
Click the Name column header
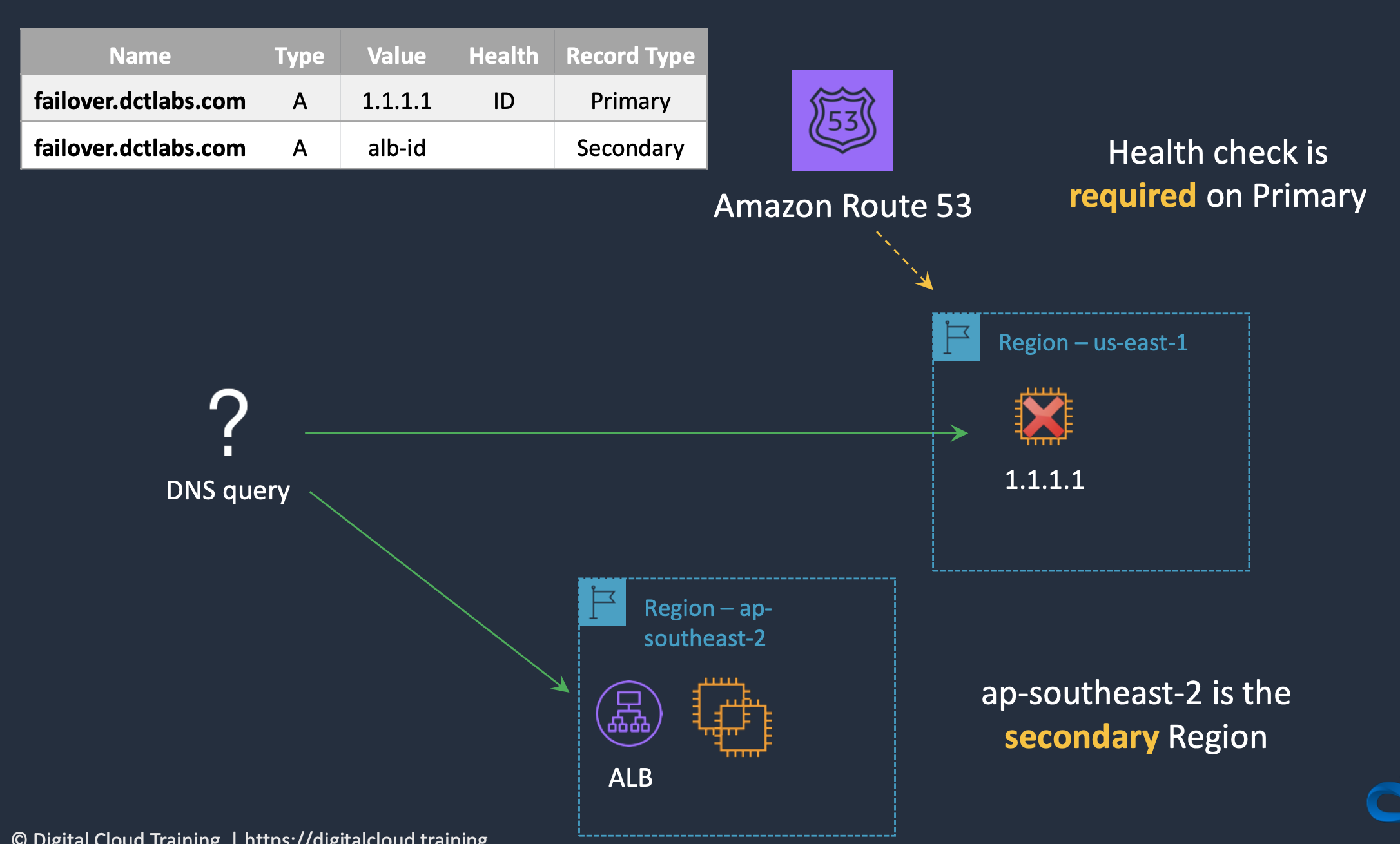click(140, 56)
